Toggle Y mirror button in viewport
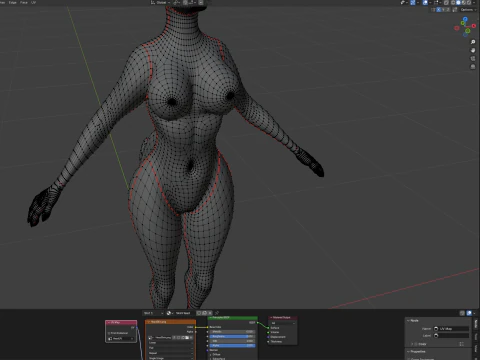Viewport: 480px width, 360px height. (x=444, y=10)
